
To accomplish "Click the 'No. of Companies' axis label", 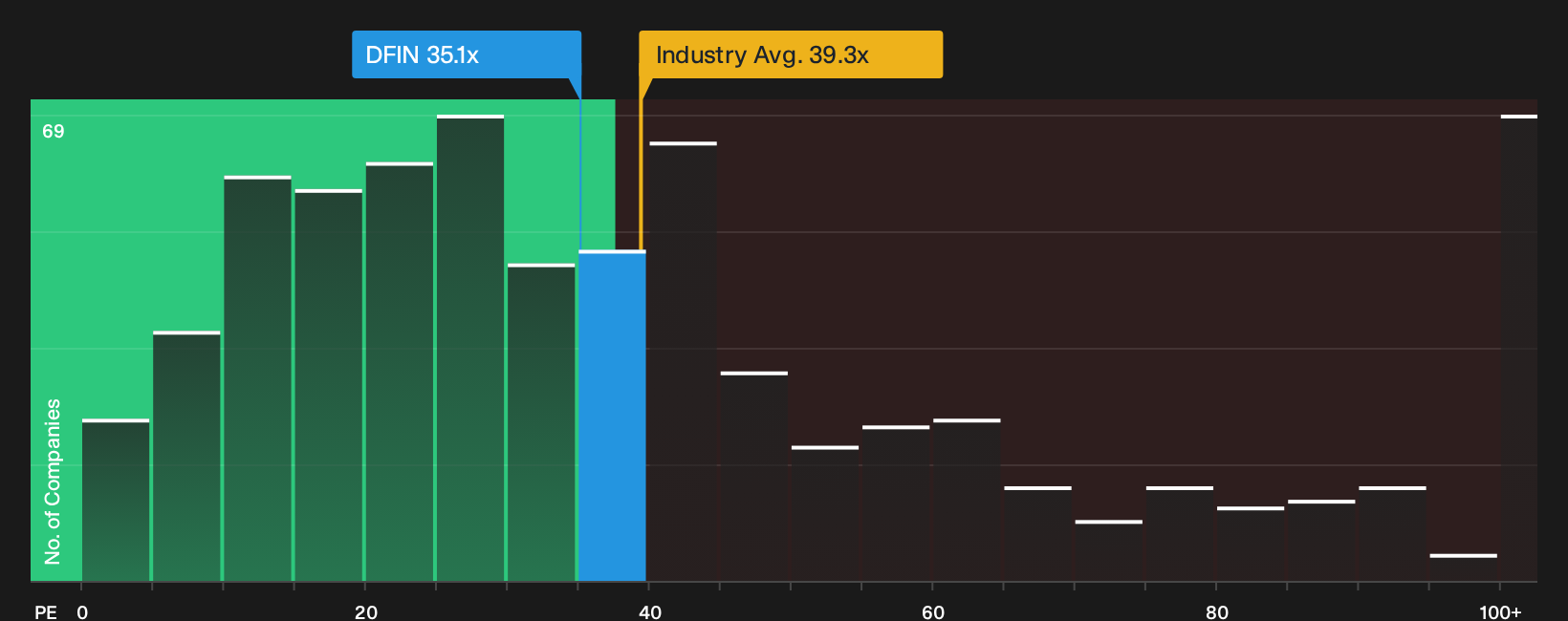I will pos(53,482).
